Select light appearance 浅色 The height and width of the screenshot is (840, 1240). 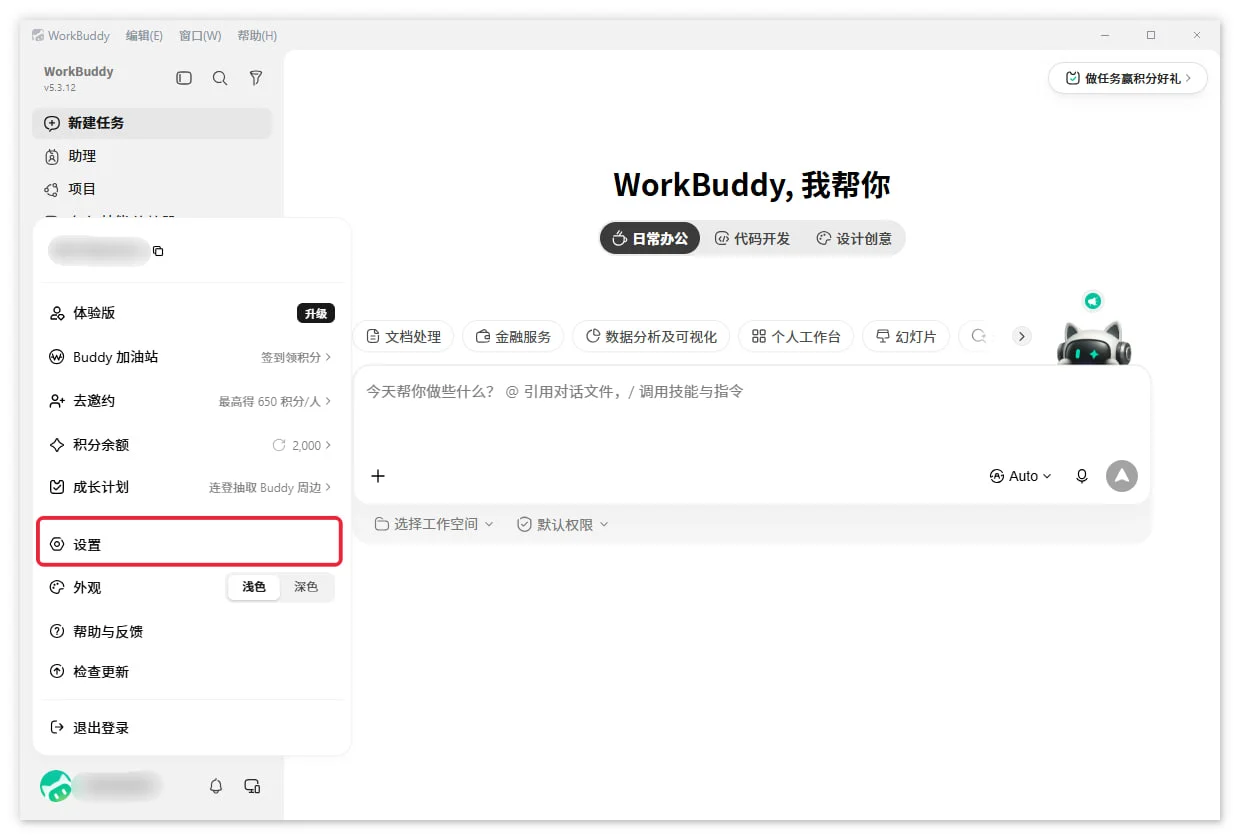coord(254,587)
